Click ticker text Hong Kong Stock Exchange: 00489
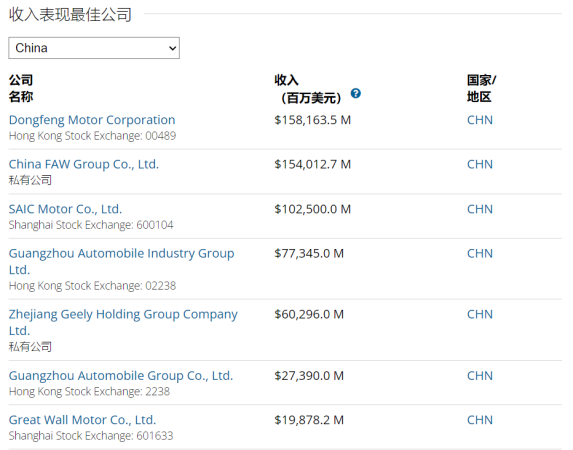 tap(92, 136)
